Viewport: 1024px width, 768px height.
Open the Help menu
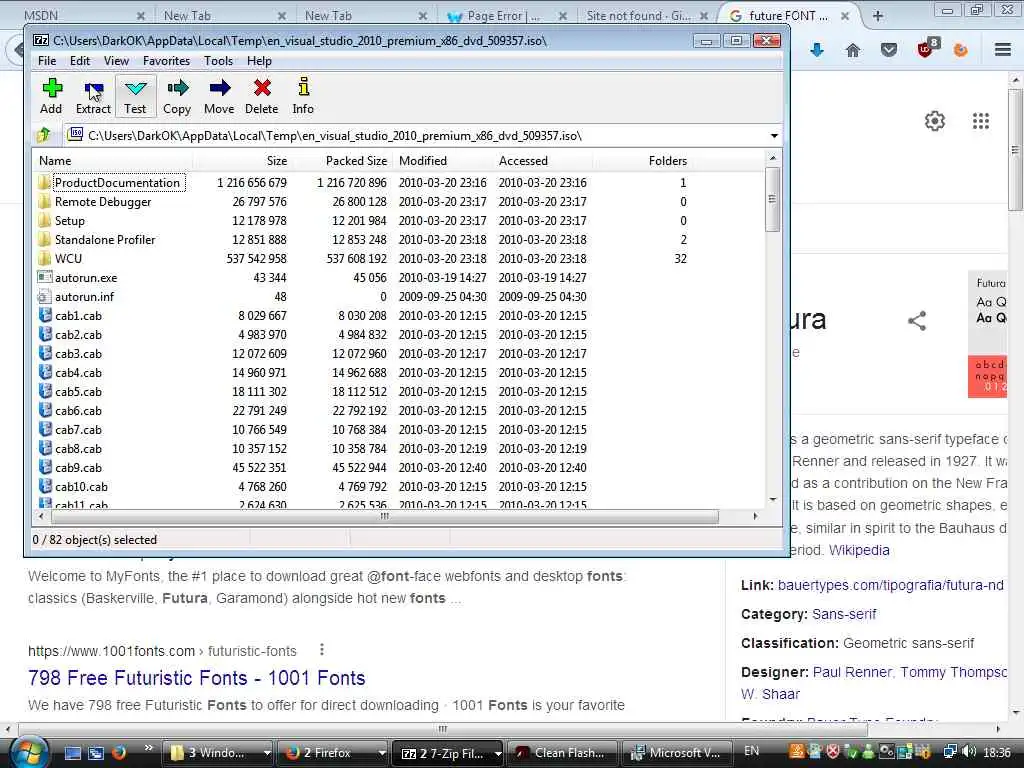tap(259, 61)
